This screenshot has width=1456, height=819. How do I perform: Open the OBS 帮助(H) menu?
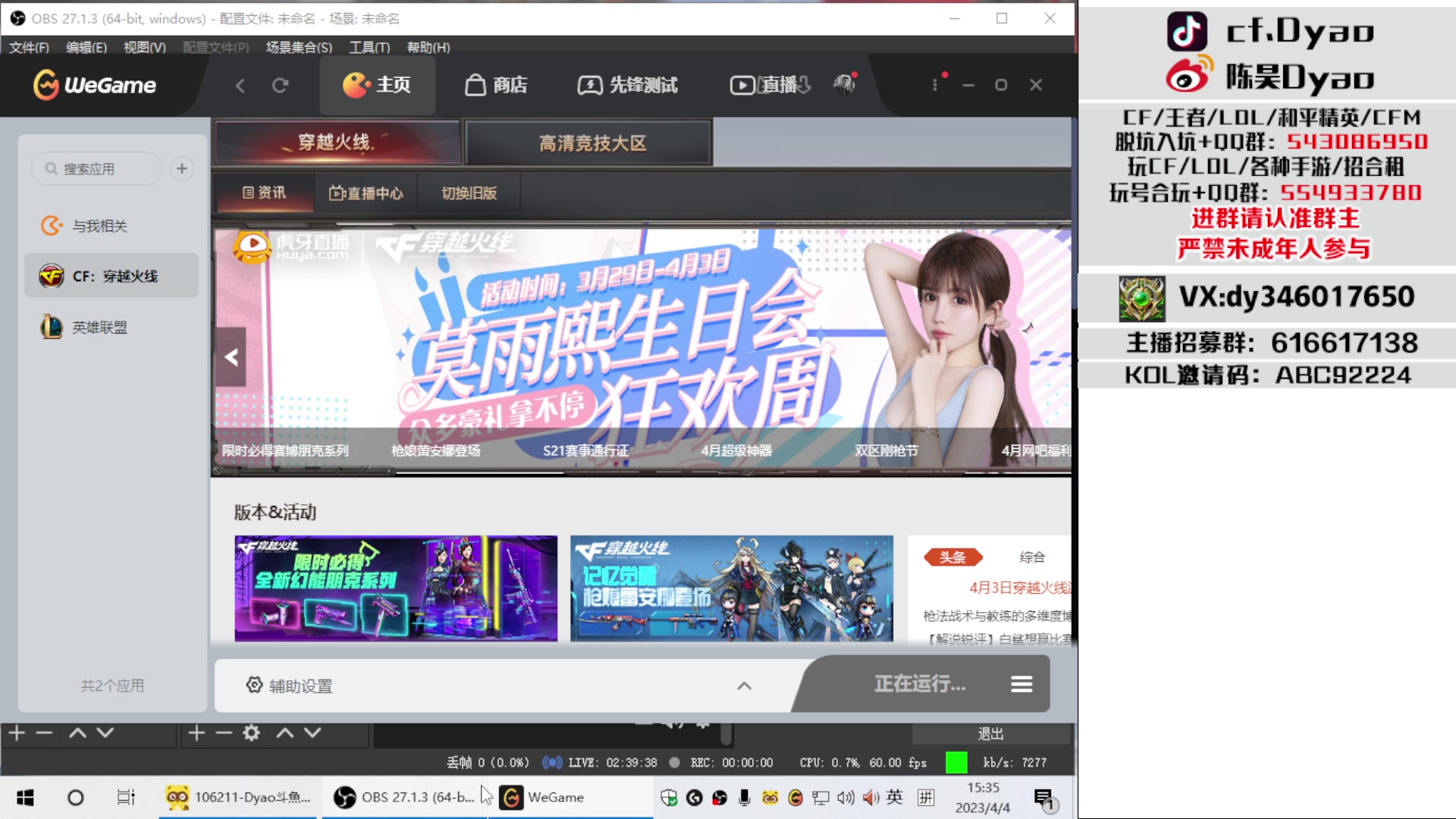(428, 47)
